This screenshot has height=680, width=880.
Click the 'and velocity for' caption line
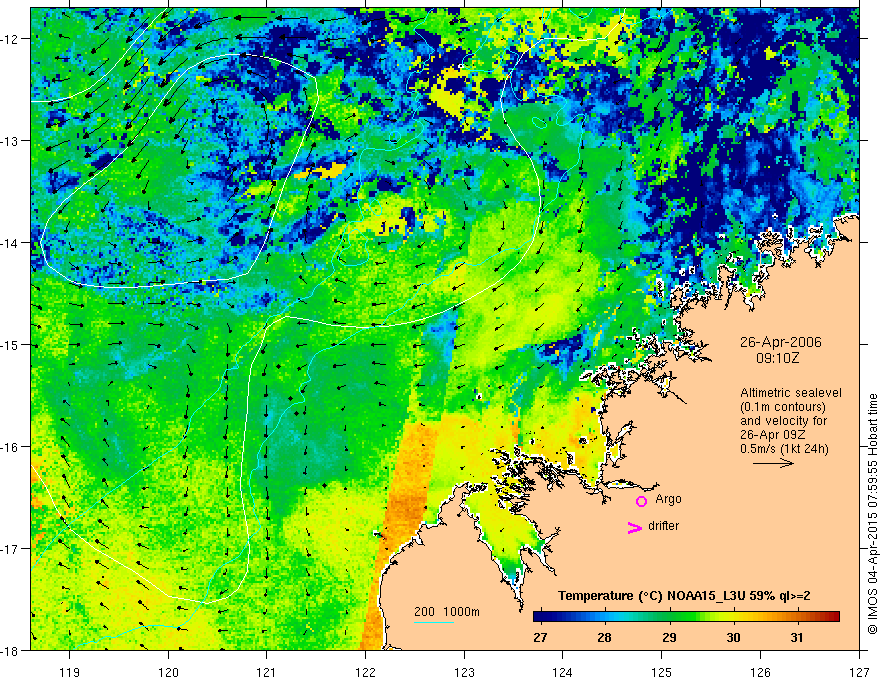783,421
